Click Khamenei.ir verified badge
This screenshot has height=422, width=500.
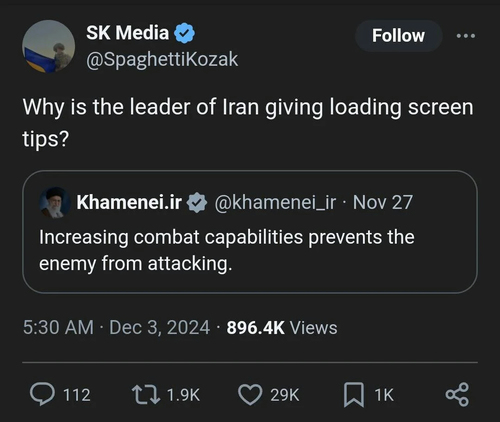point(197,202)
